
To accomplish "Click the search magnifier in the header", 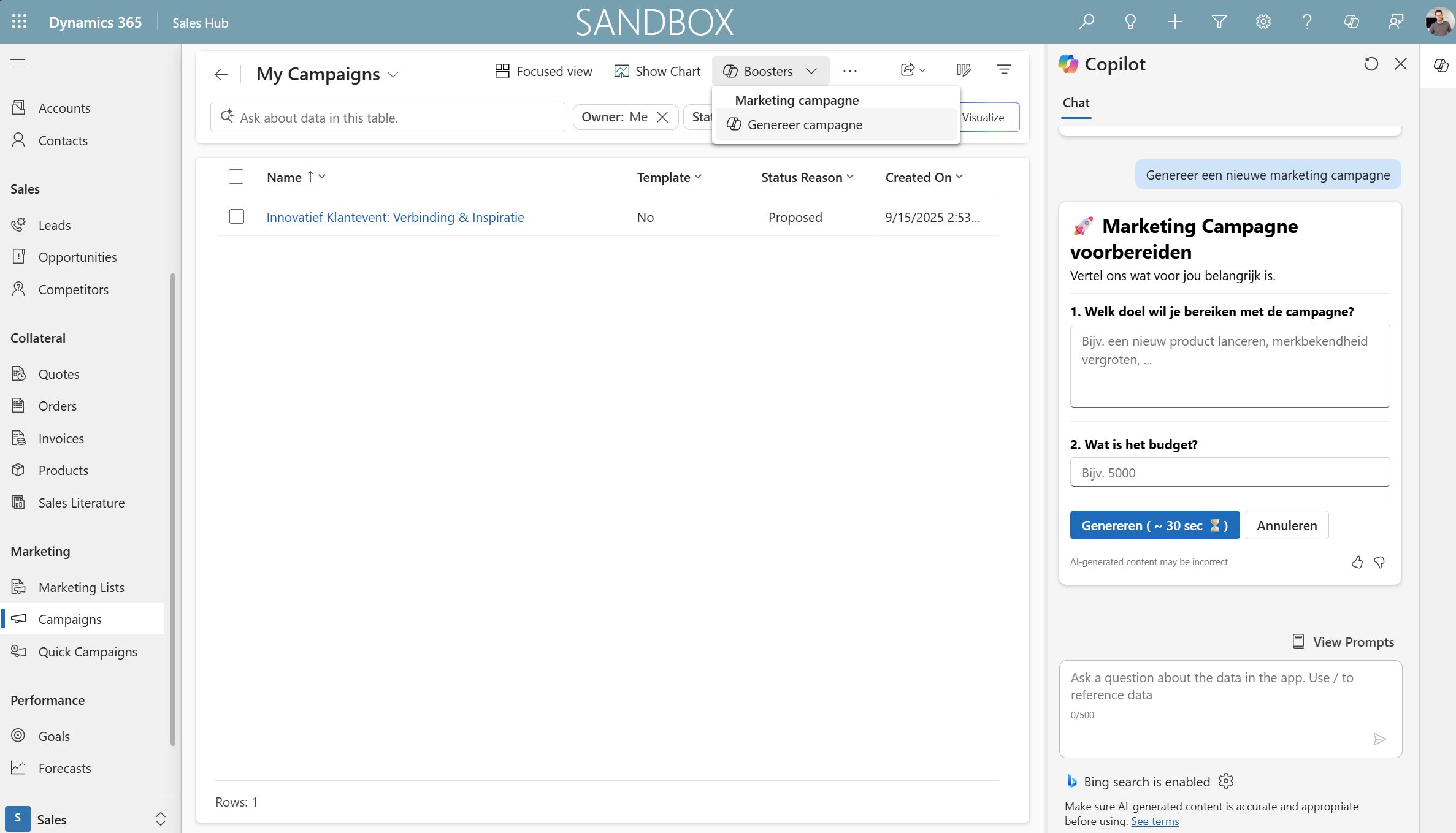I will pyautogui.click(x=1086, y=22).
